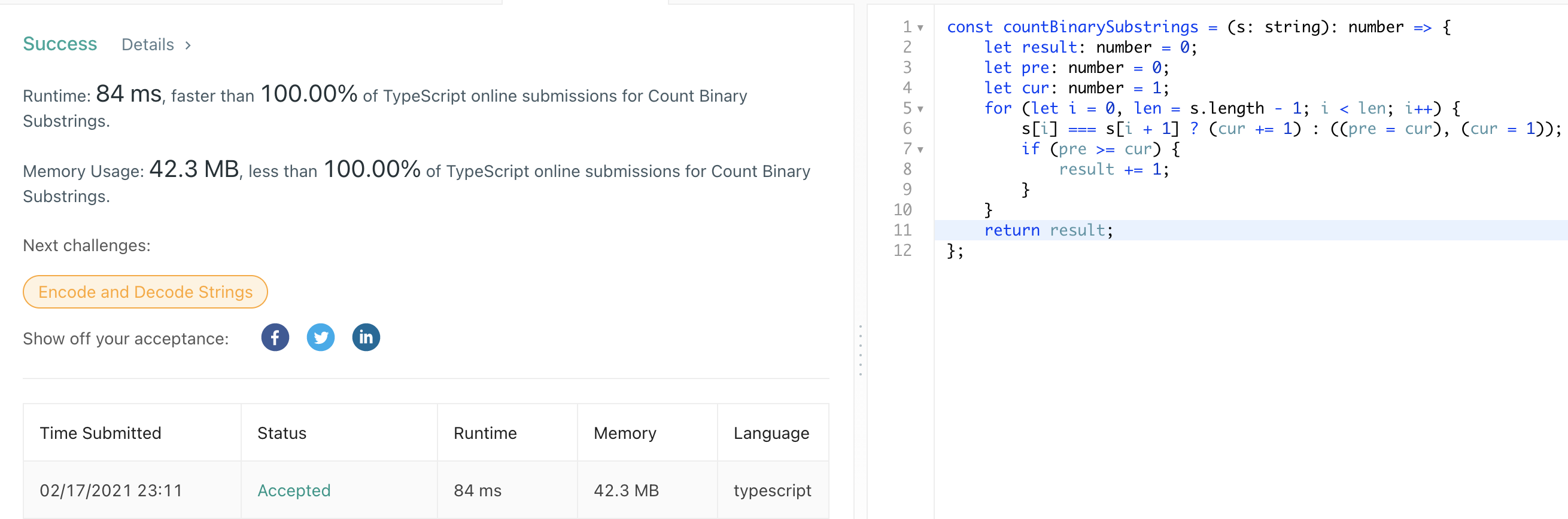Click the Memory column header
Screen dimensions: 1568x519
(x=625, y=433)
